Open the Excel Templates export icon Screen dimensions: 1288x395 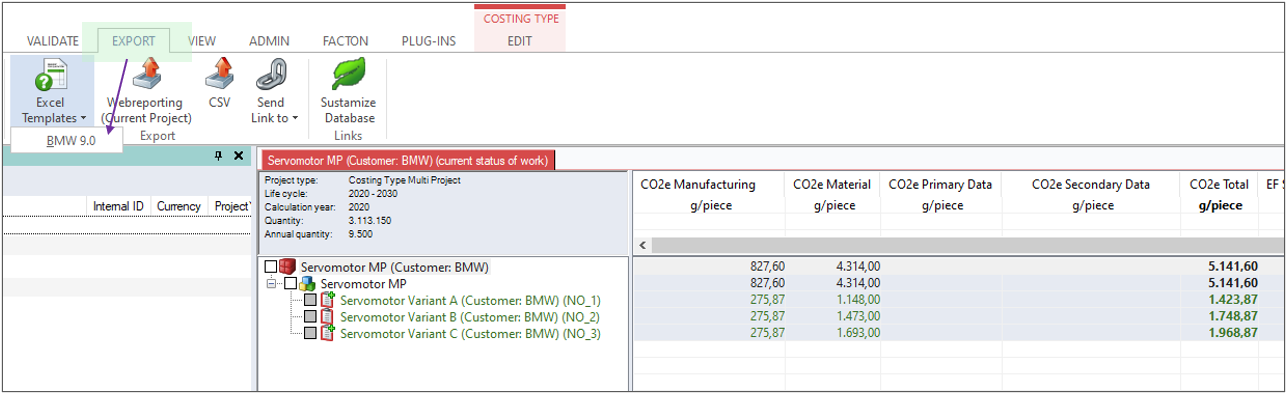50,75
